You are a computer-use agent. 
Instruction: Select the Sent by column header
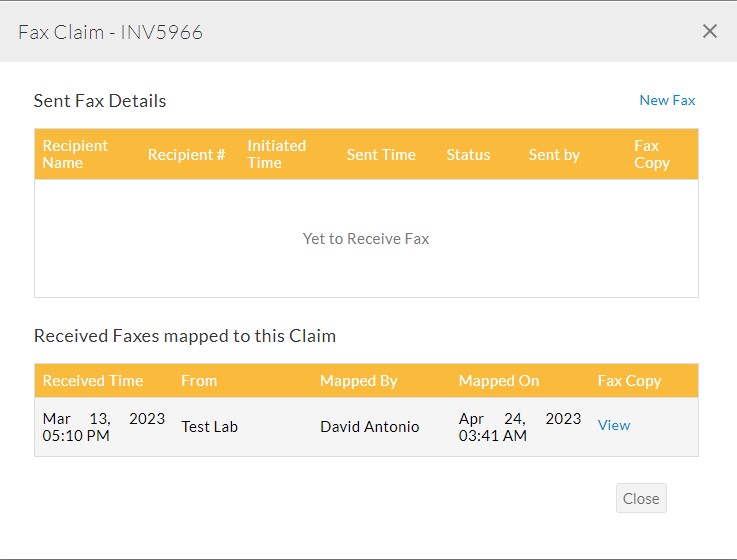[x=554, y=155]
